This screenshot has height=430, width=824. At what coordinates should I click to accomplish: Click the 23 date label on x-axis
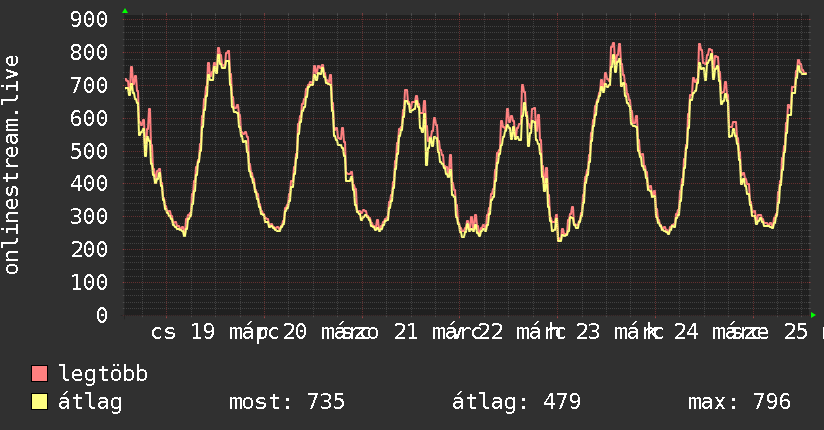tap(588, 332)
